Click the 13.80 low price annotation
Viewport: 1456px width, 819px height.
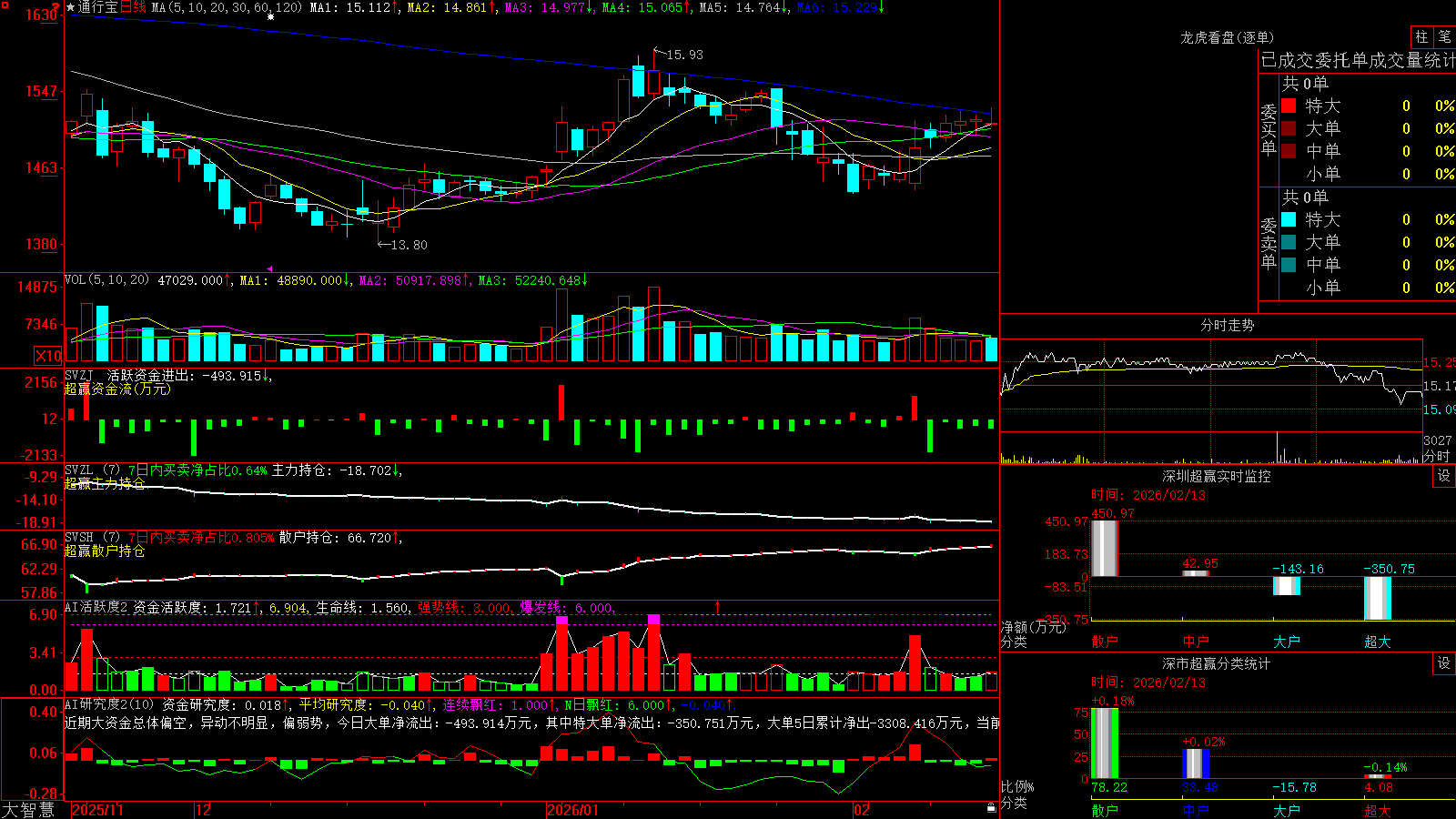(x=409, y=245)
